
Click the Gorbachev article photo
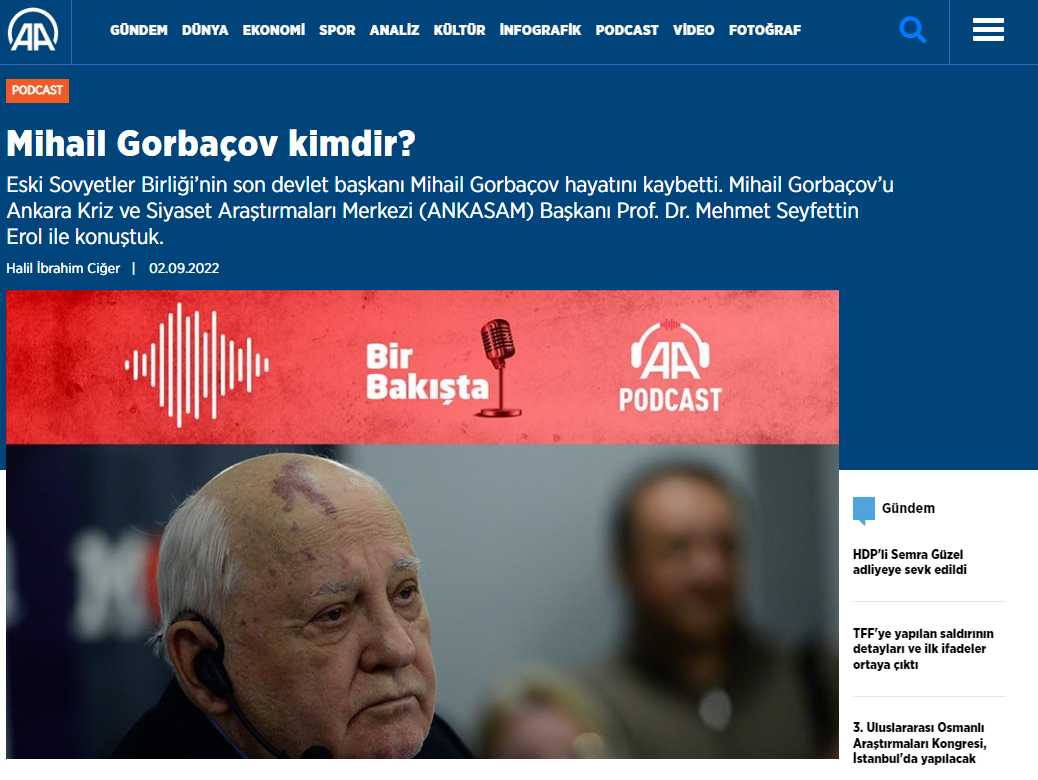(422, 601)
